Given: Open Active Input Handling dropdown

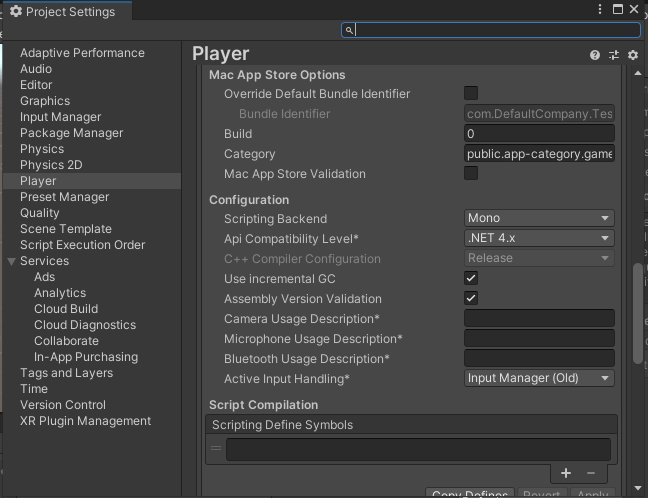Looking at the screenshot, I should 539,378.
